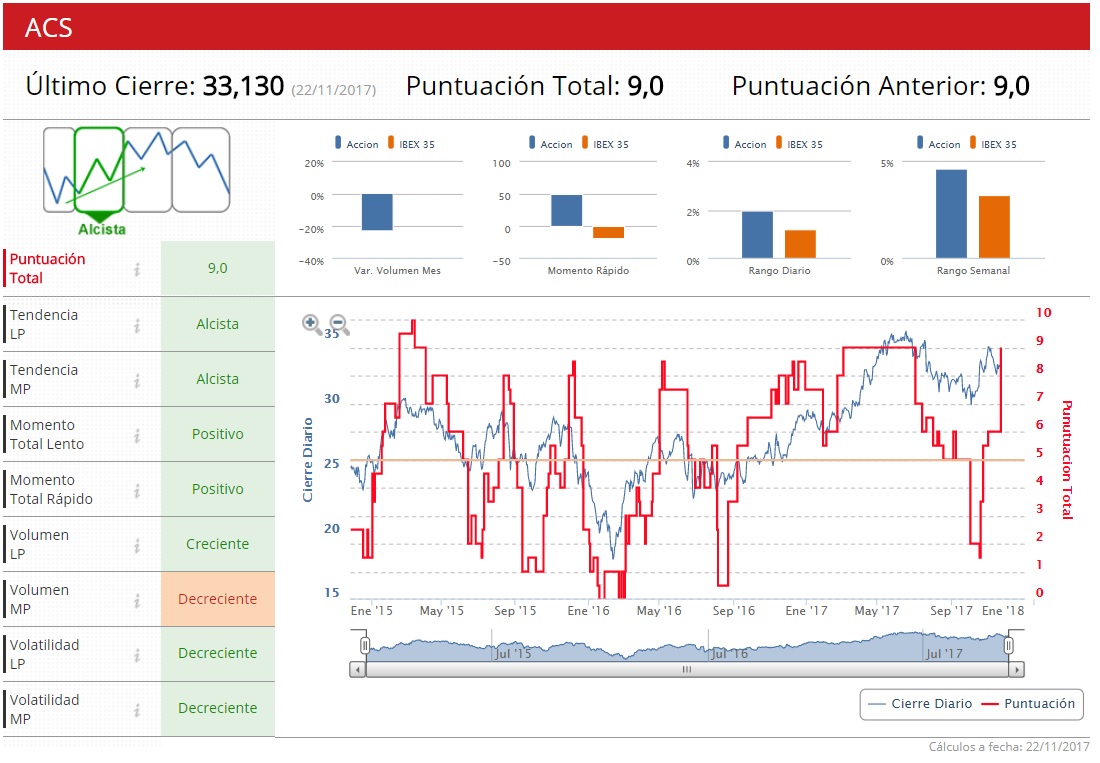Click the blue Accion bar in Momento Rápido
This screenshot has height=763, width=1100.
567,210
